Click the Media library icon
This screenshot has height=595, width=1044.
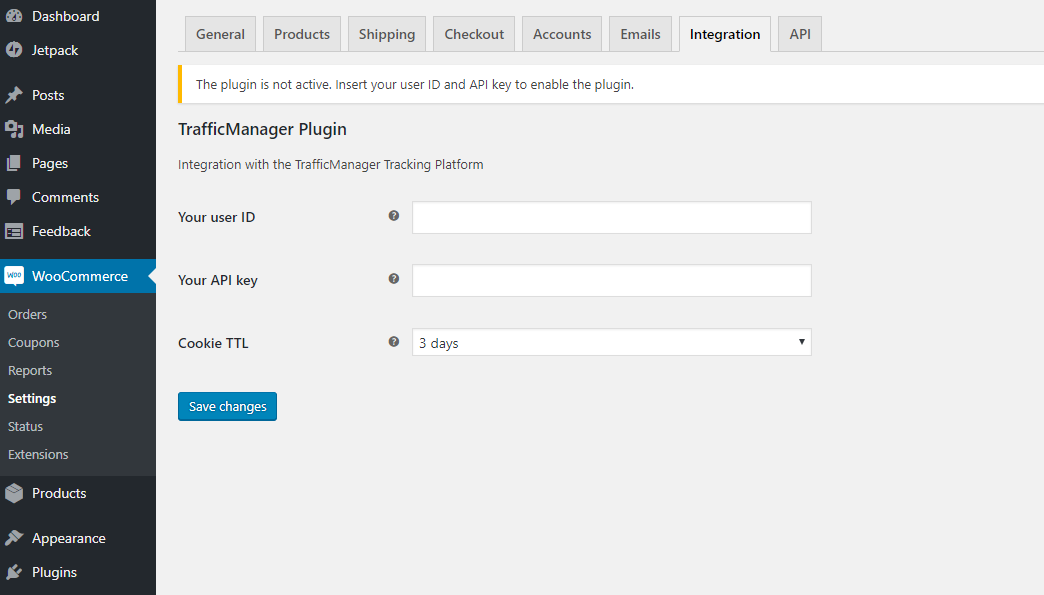click(13, 129)
